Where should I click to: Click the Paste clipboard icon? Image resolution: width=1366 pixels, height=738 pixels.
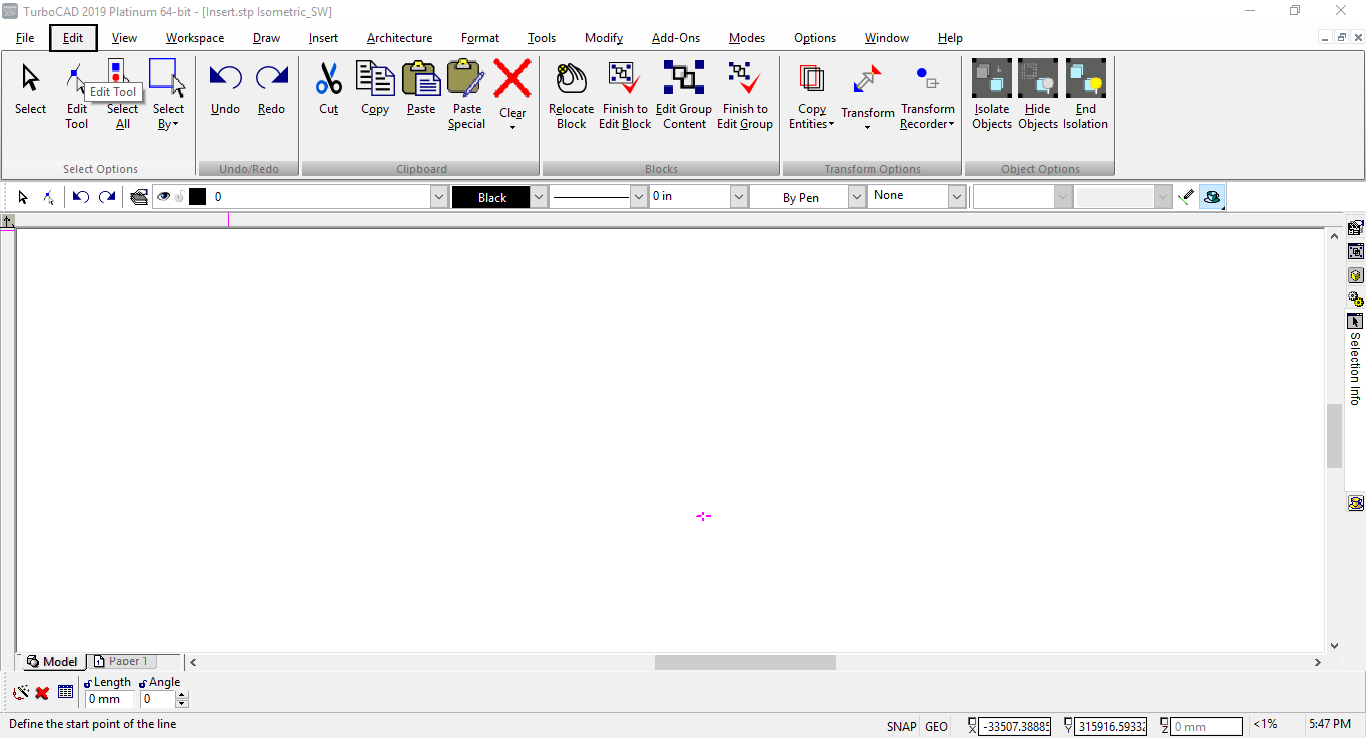click(x=421, y=78)
